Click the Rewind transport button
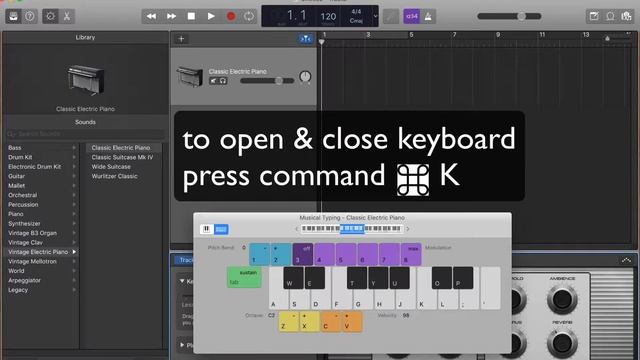 coord(151,16)
